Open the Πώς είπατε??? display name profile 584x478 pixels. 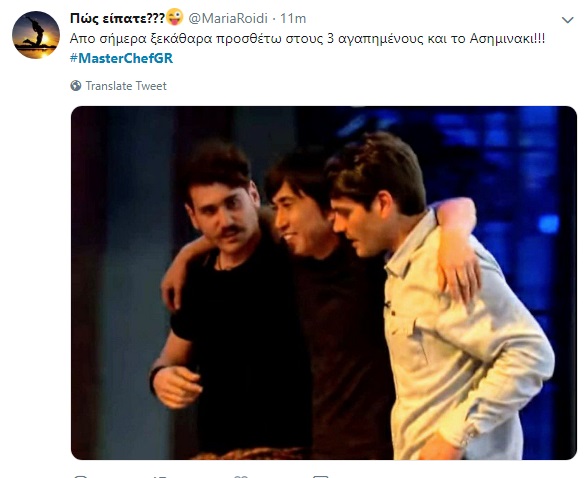[x=117, y=18]
